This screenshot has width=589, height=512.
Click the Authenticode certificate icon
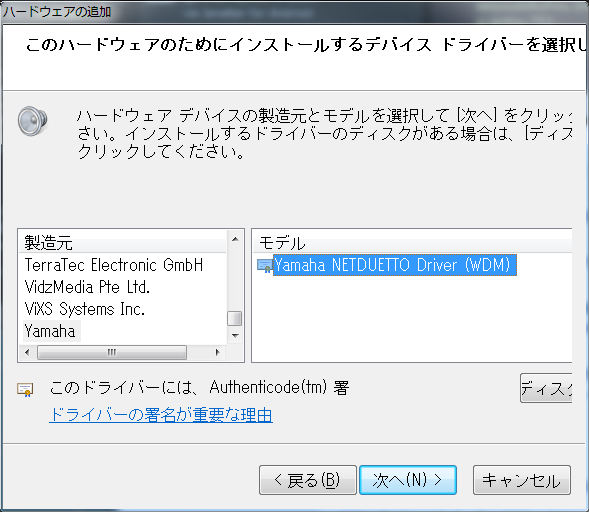click(x=25, y=389)
